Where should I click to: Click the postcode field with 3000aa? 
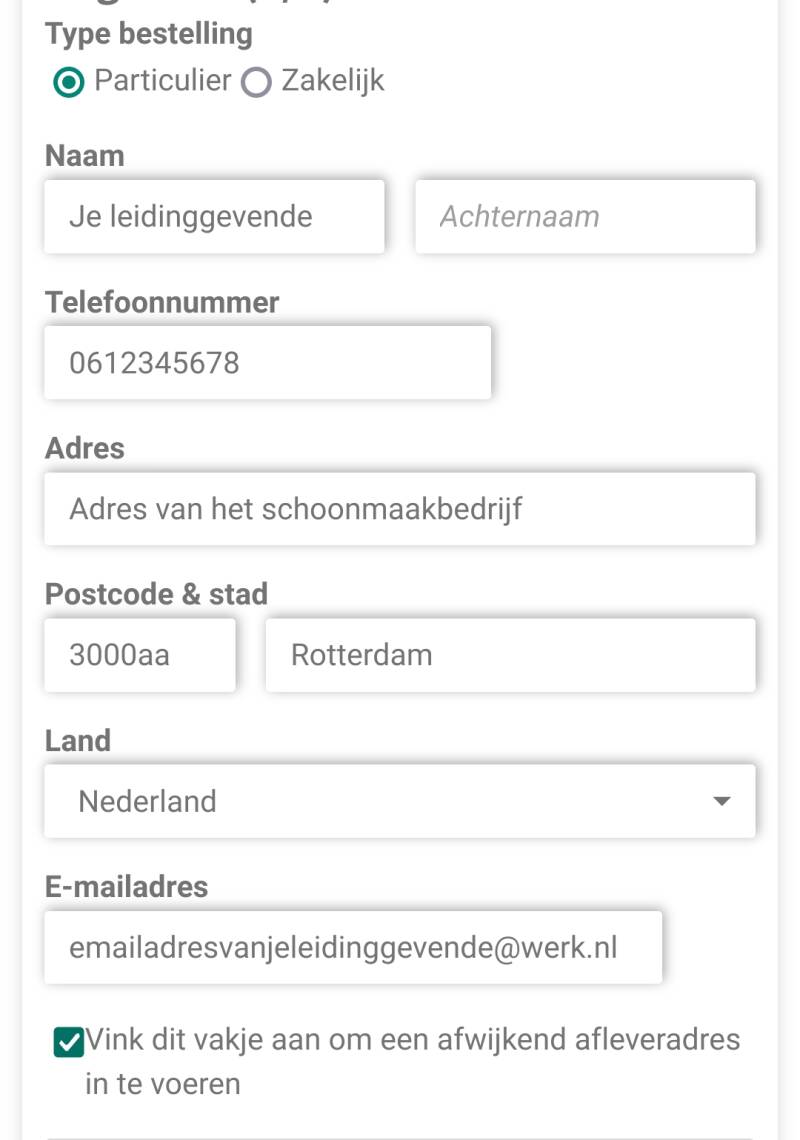click(140, 655)
